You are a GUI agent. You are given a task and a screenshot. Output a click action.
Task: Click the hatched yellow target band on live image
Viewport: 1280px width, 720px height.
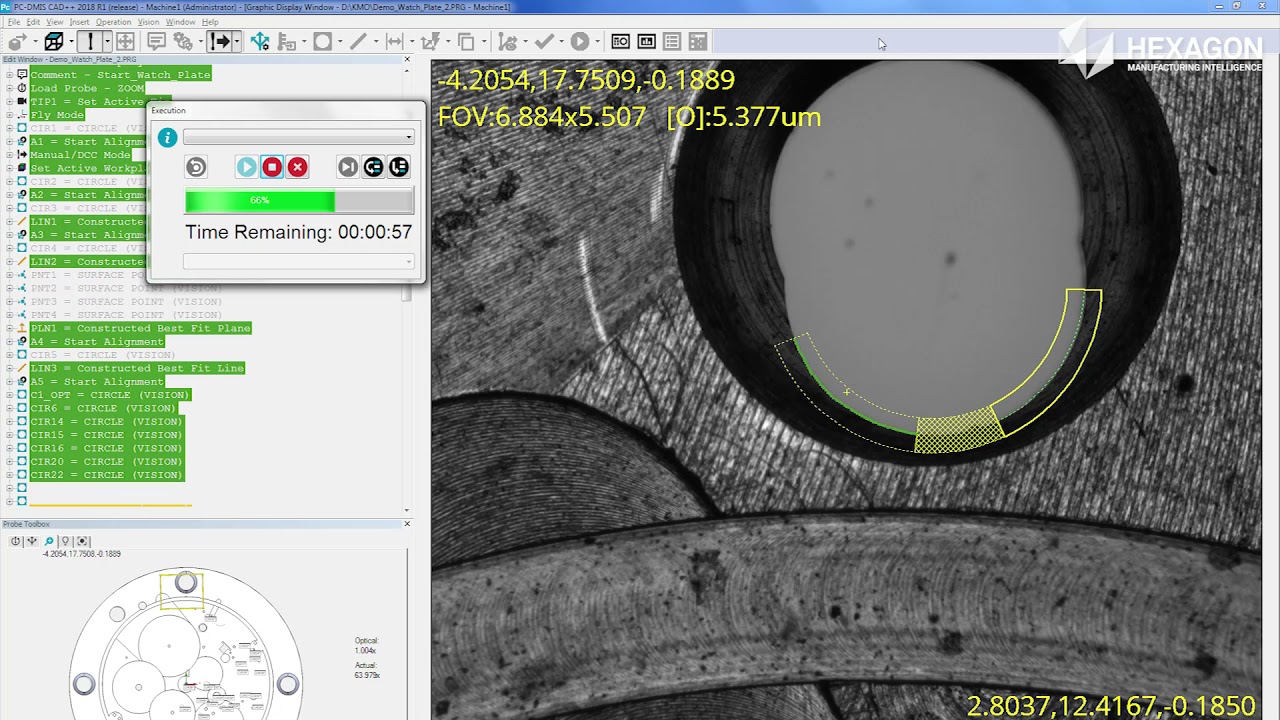click(x=959, y=430)
